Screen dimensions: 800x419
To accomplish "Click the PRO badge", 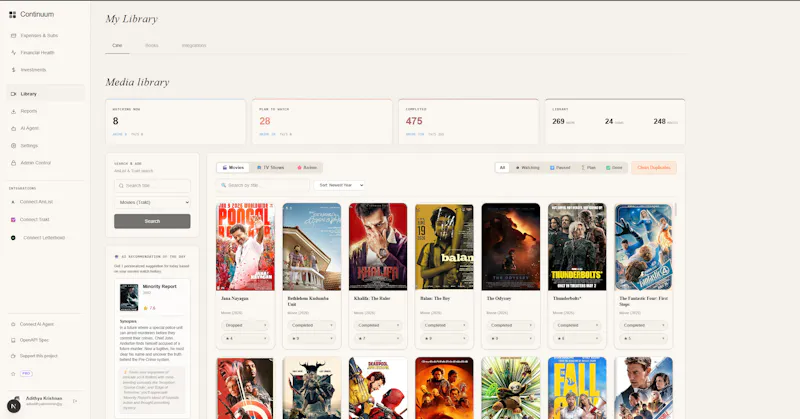I will [26, 374].
